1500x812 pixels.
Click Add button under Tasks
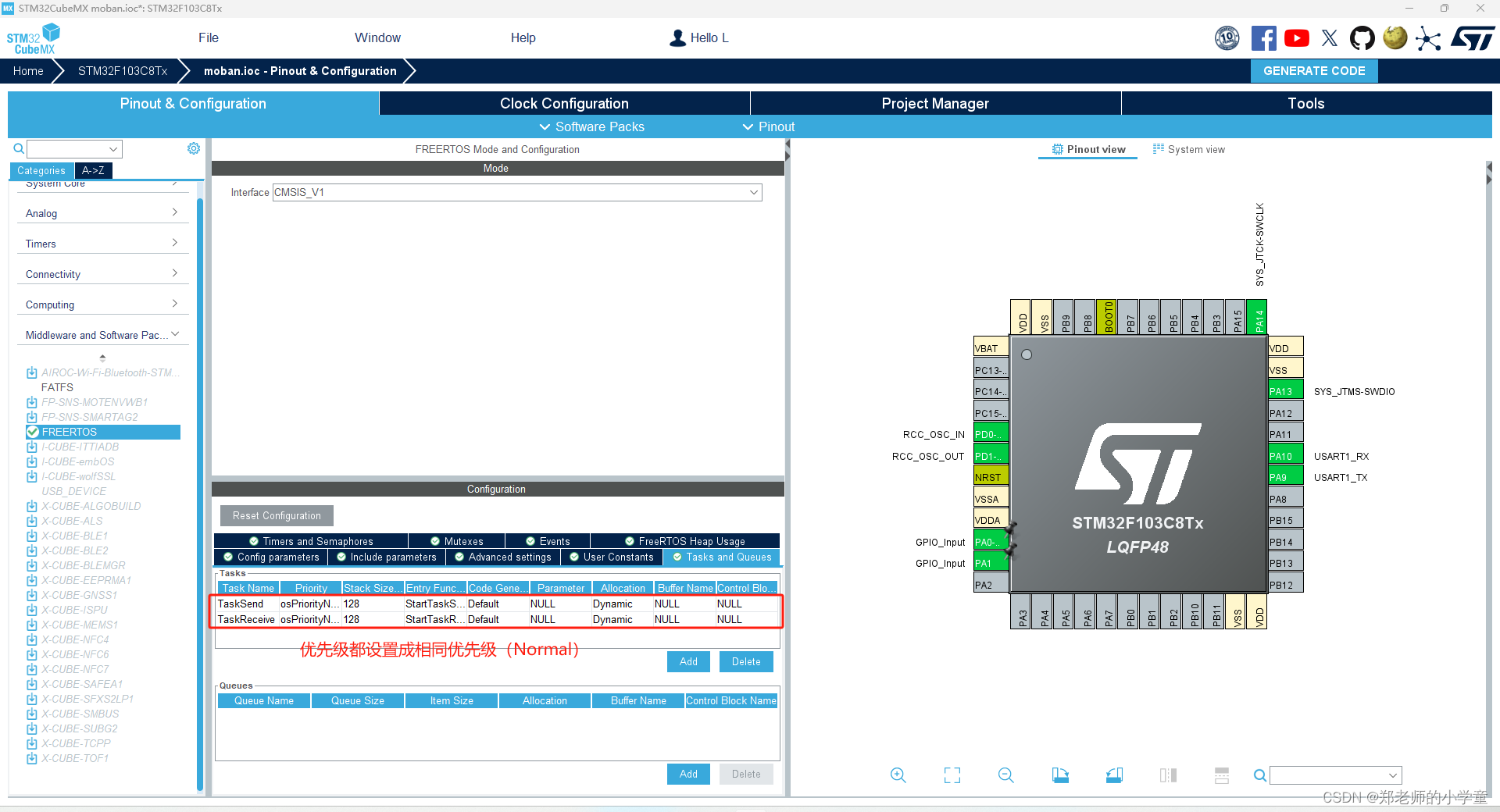coord(688,661)
